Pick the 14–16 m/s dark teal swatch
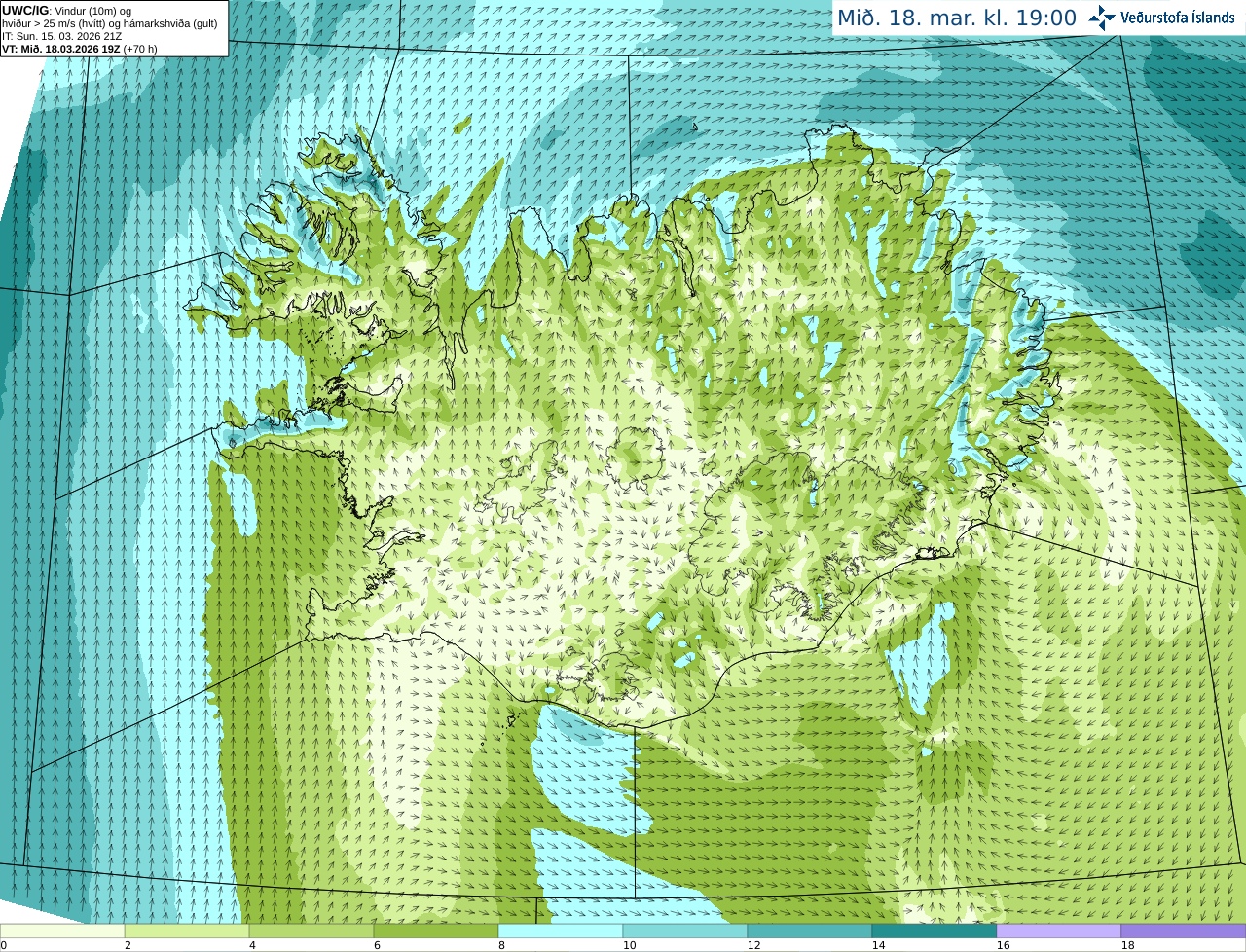1246x952 pixels. coord(934,931)
